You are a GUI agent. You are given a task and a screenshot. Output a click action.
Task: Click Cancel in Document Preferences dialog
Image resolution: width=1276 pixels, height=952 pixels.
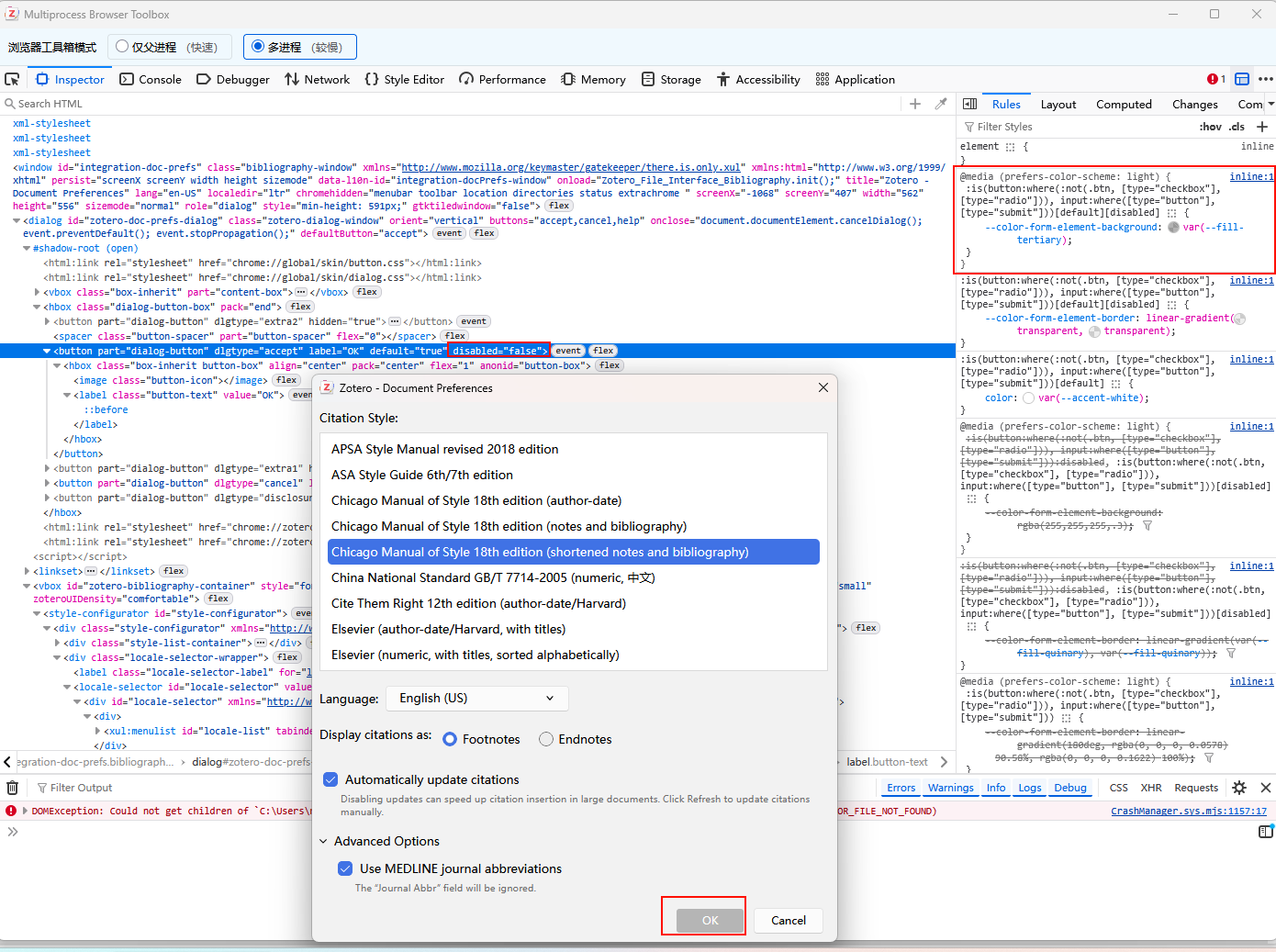[789, 920]
